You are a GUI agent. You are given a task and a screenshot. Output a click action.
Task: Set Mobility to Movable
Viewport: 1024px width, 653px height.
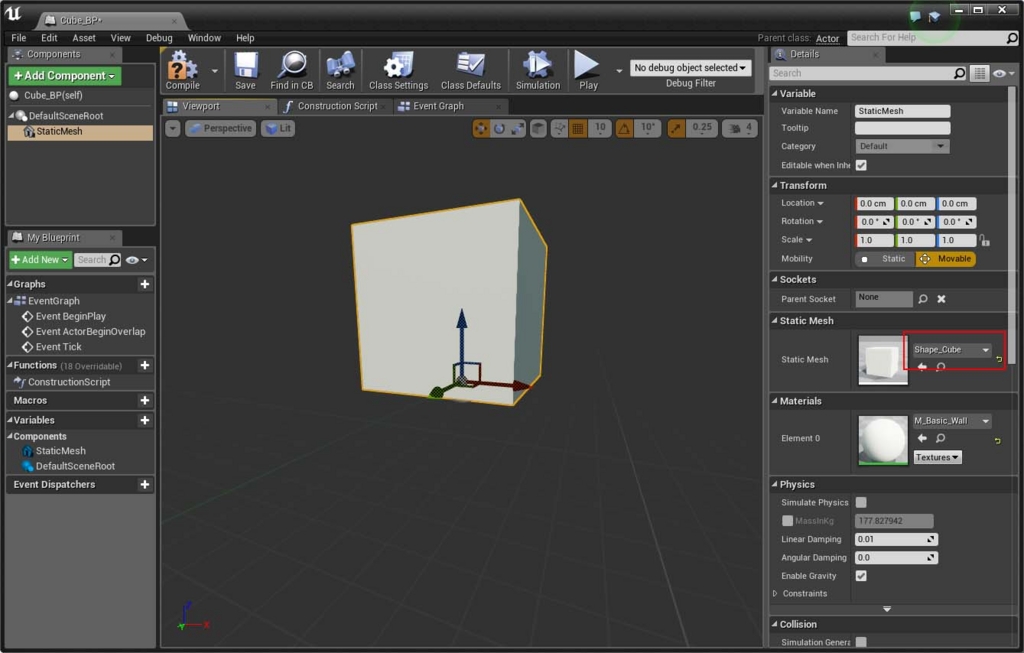(946, 259)
